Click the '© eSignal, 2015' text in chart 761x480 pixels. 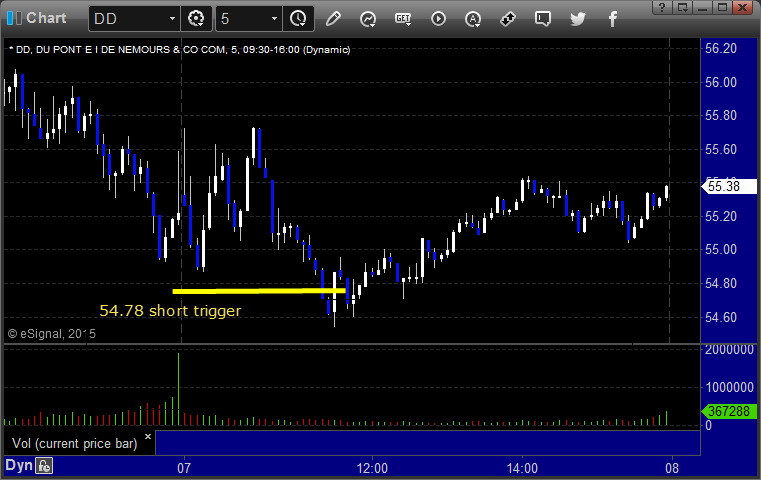tap(51, 334)
